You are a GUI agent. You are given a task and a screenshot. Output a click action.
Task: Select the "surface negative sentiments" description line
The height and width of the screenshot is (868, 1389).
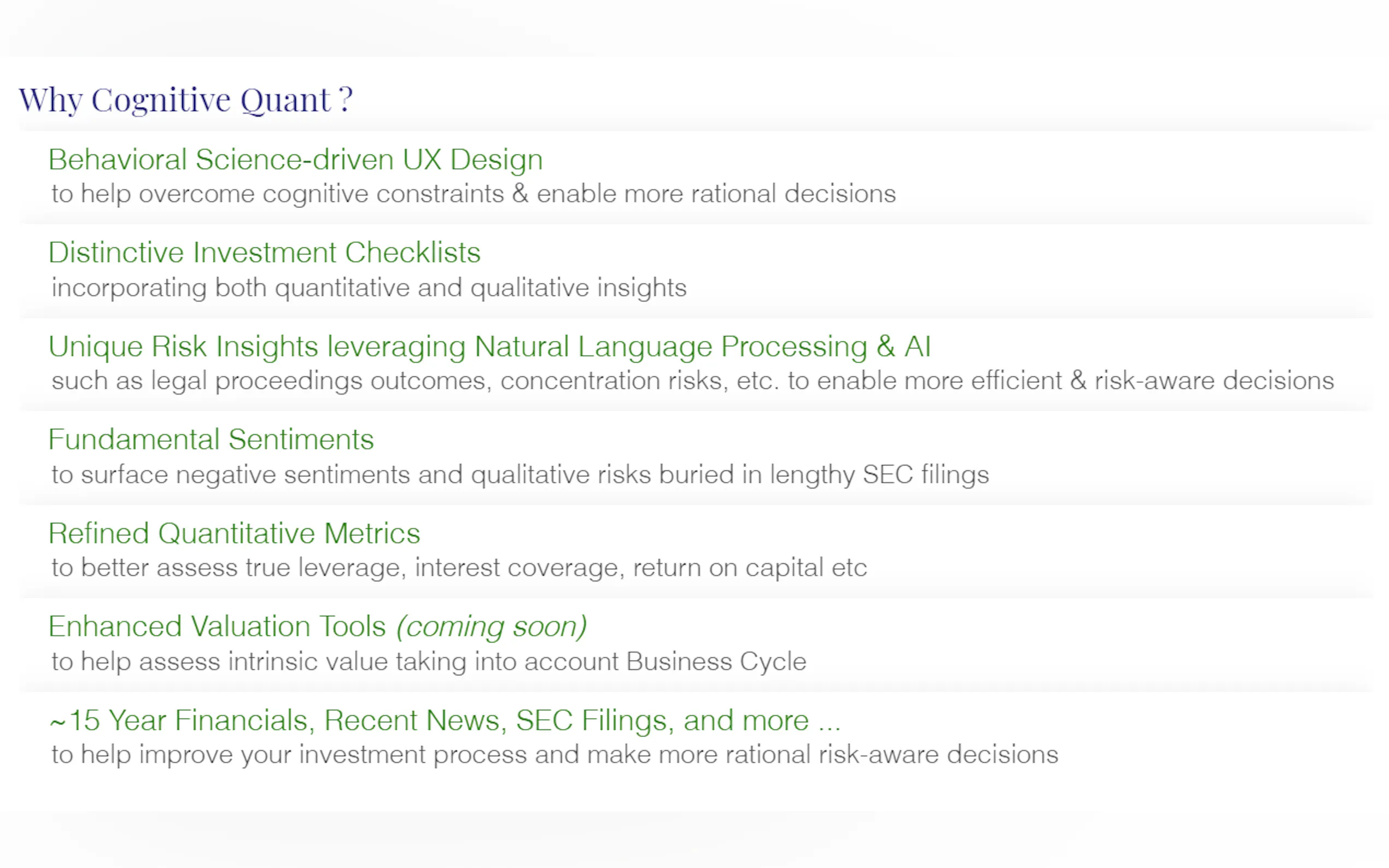point(520,475)
